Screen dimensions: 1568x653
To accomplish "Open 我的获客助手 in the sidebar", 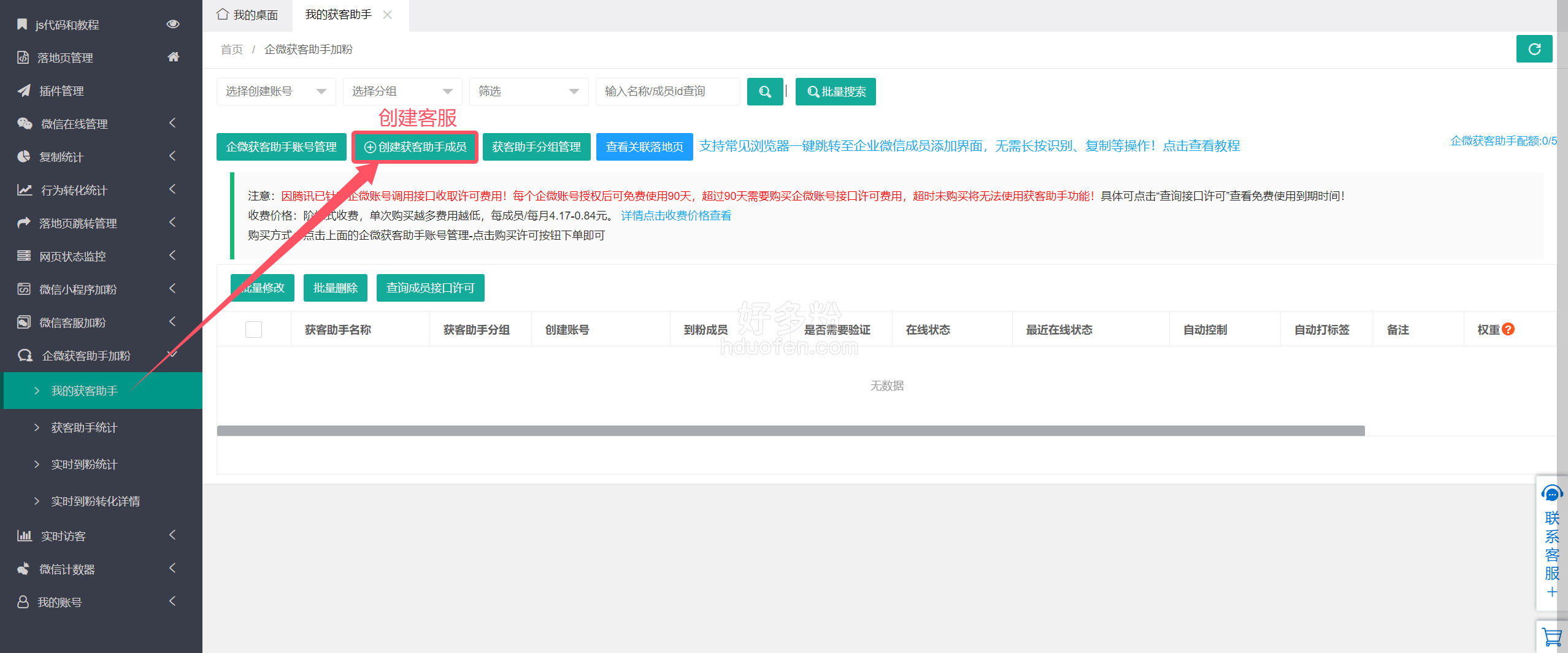I will pyautogui.click(x=103, y=391).
